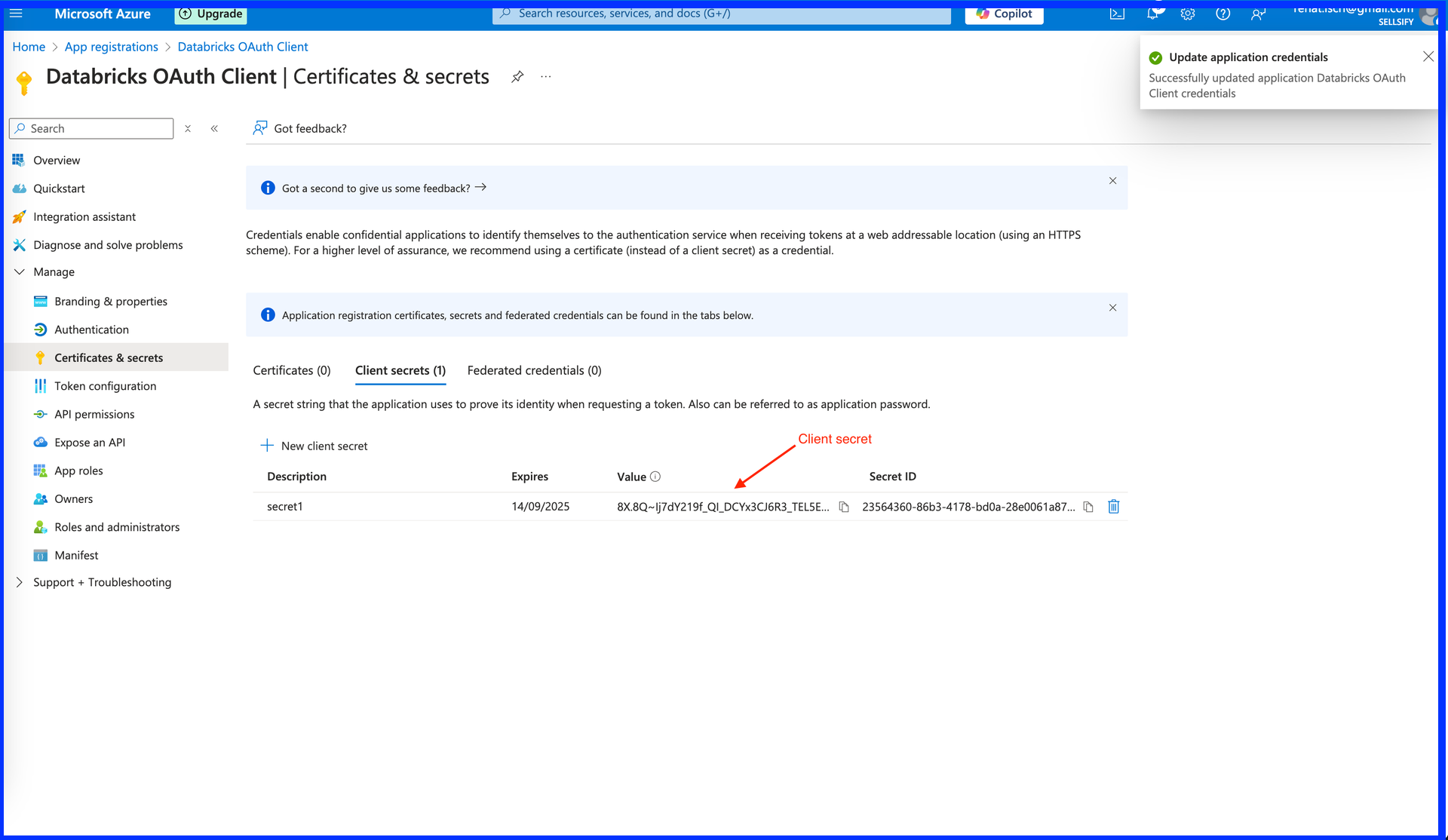The width and height of the screenshot is (1448, 840).
Task: Open Cloud Shell from the top bar
Action: (x=1117, y=14)
